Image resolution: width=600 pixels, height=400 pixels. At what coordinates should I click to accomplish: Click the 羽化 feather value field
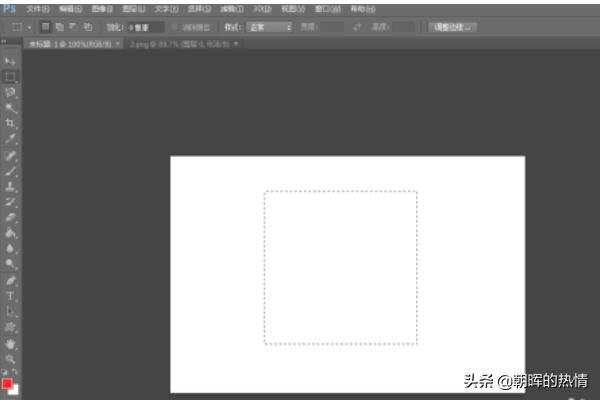(145, 27)
